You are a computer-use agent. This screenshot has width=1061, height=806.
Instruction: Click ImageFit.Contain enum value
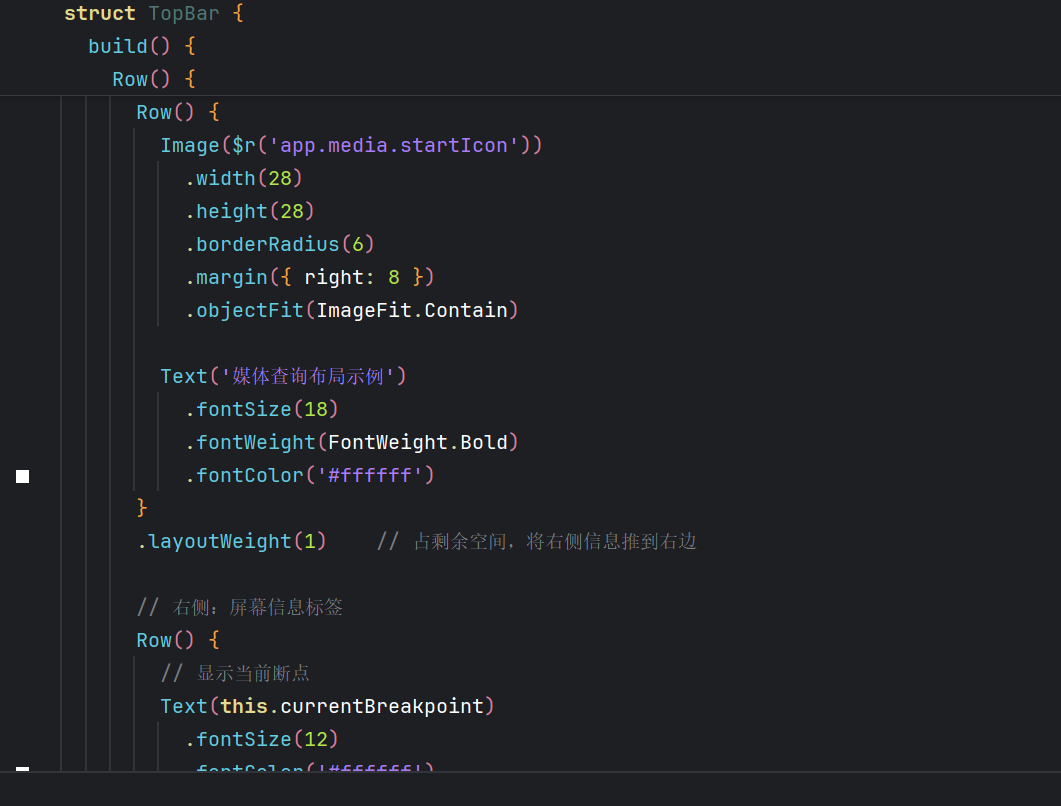coord(411,311)
